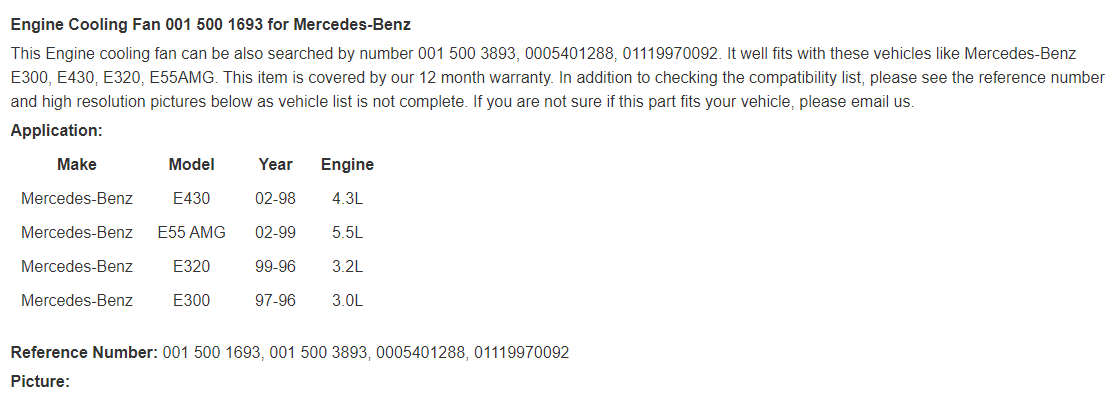Click the E55 AMG model cell

[191, 233]
